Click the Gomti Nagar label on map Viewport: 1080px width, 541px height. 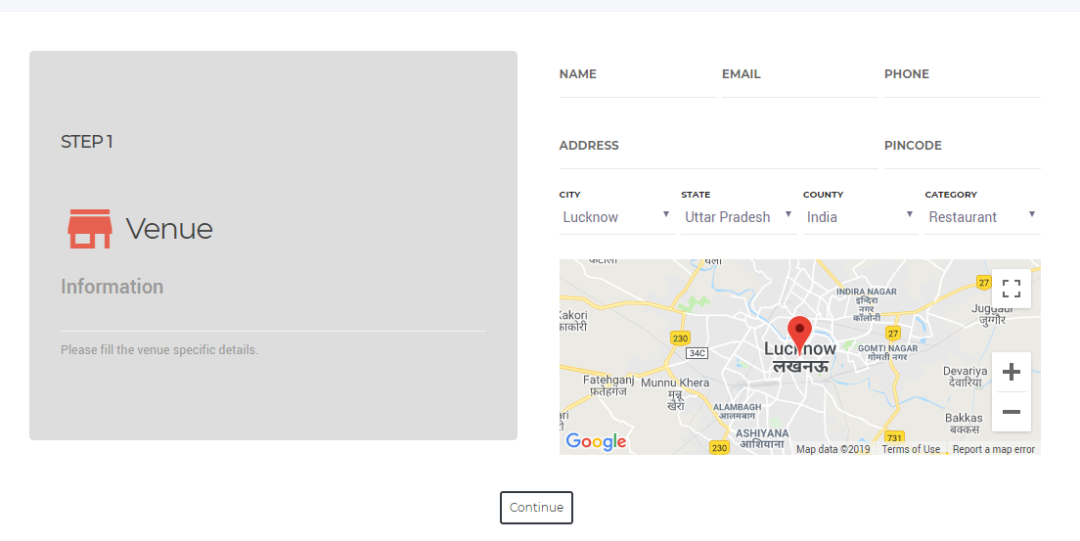coord(888,353)
